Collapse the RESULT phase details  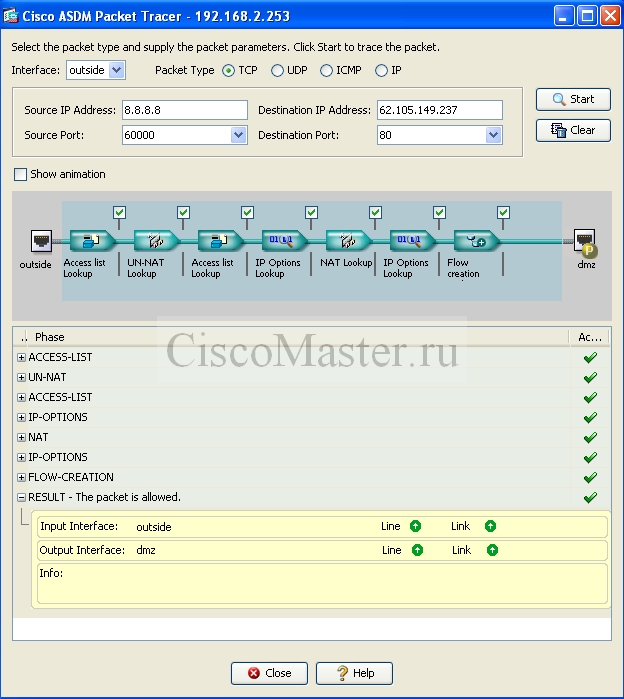[21, 498]
